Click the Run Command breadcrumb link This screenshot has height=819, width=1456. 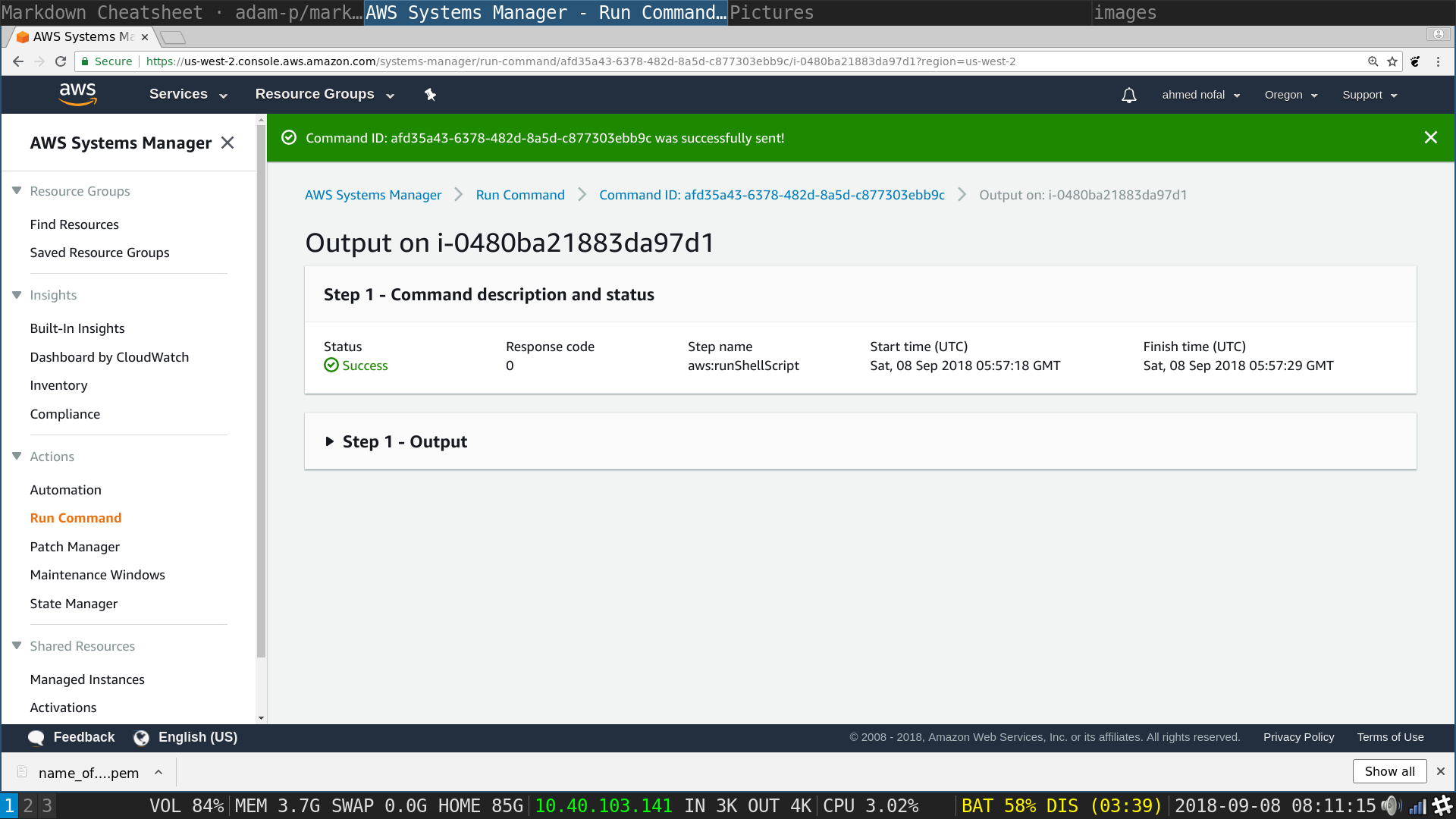pos(520,195)
